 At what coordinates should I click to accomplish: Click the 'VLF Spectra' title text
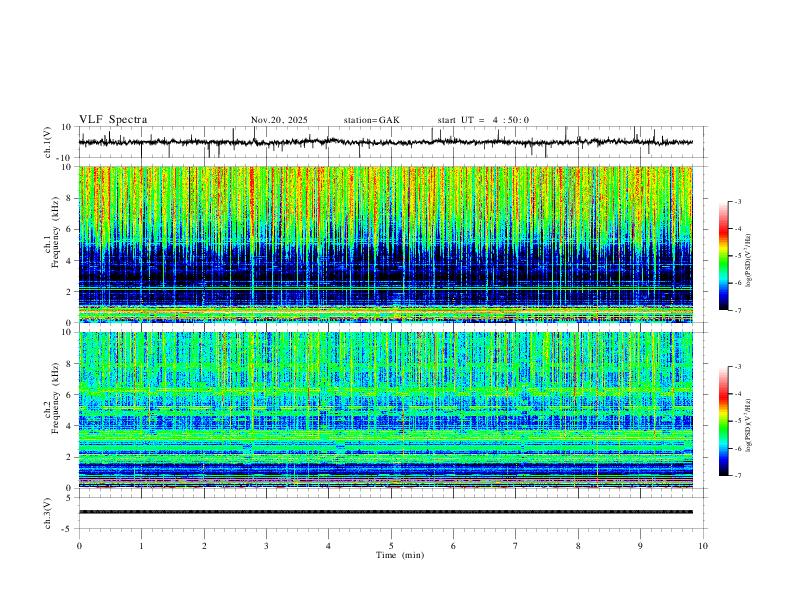coord(113,120)
